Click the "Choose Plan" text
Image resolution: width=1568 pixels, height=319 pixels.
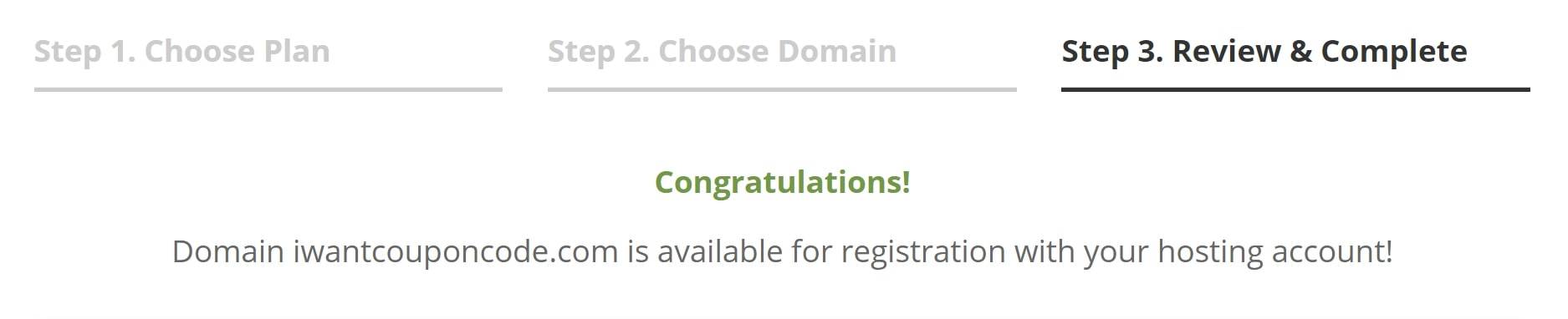[x=237, y=52]
